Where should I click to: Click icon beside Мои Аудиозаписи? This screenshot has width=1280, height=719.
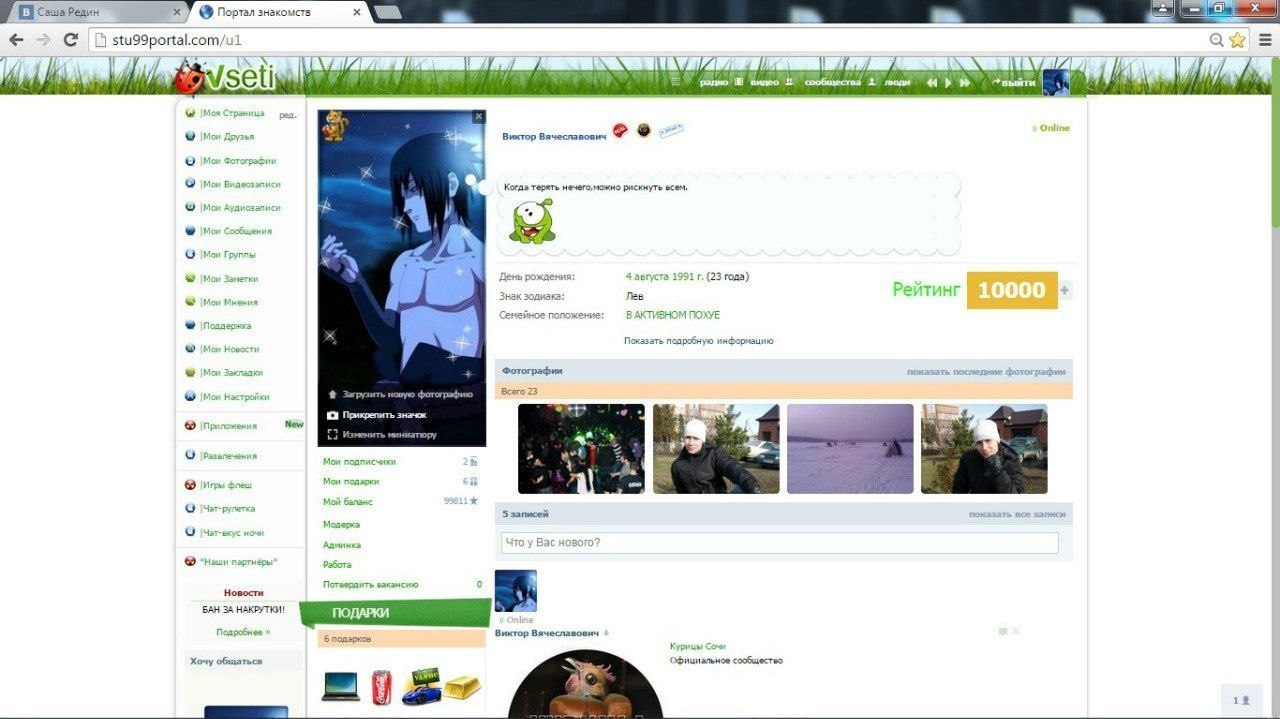(x=191, y=208)
